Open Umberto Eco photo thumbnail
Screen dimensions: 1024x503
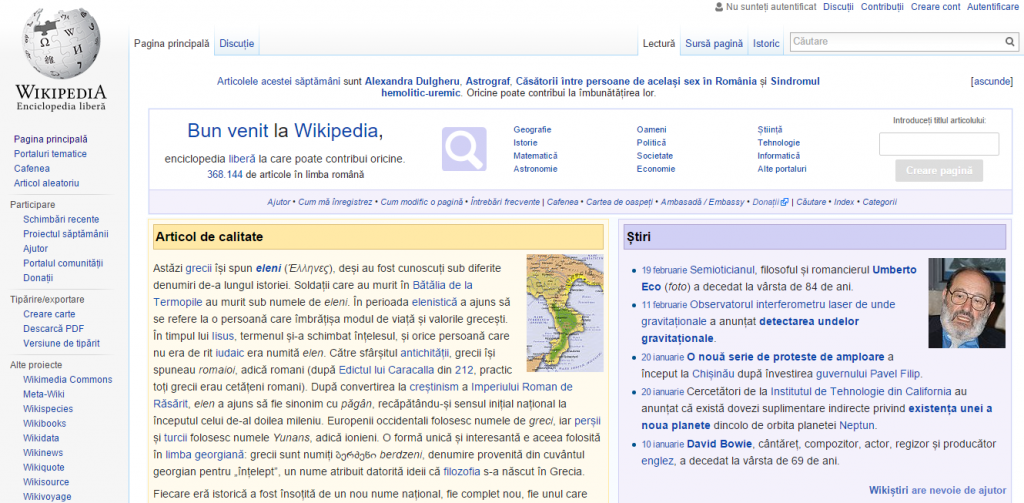coord(967,302)
